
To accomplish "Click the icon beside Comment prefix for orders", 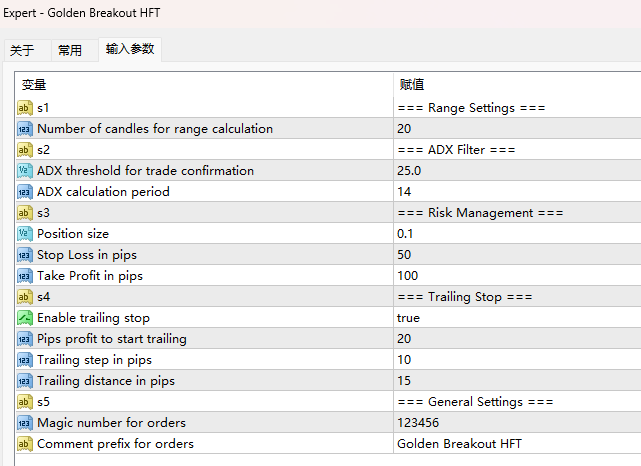I will pos(25,444).
